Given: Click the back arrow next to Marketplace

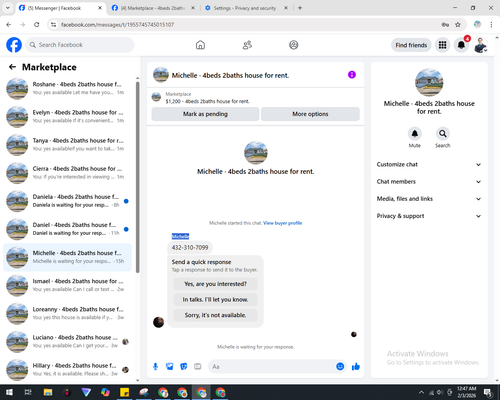Looking at the screenshot, I should [12, 67].
